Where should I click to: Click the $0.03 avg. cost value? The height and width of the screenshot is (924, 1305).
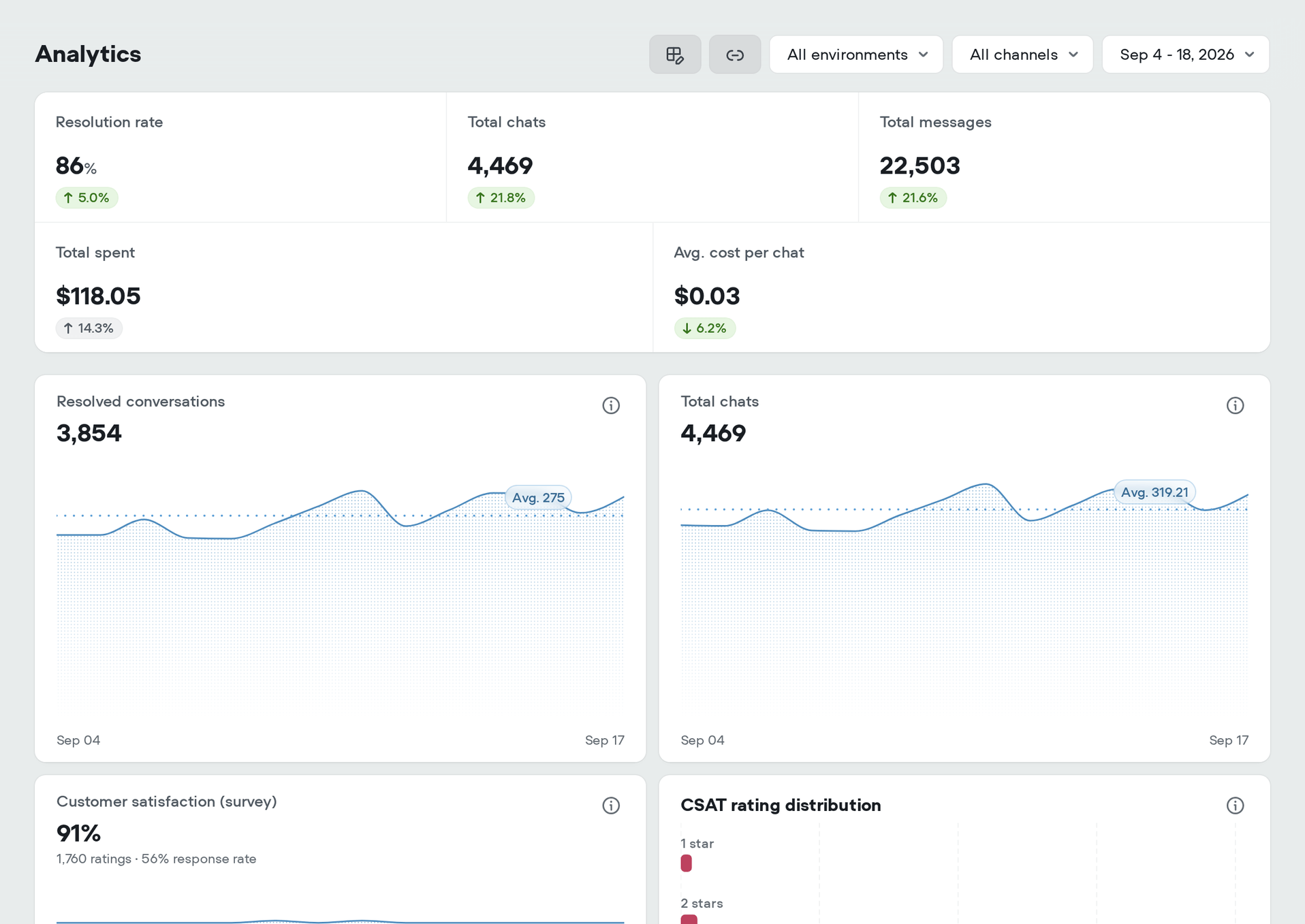click(x=707, y=296)
